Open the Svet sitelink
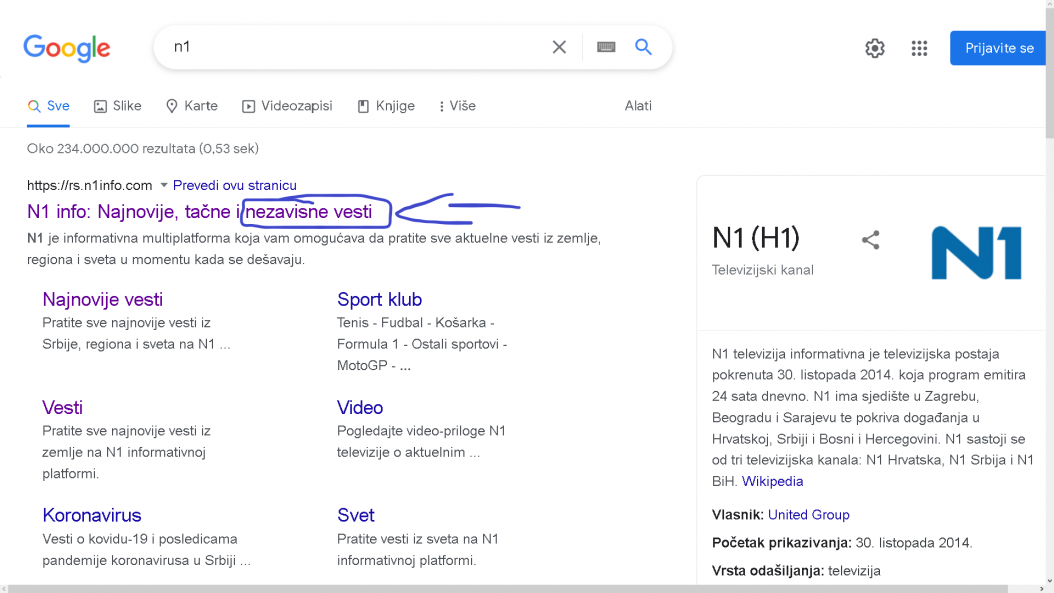The image size is (1054, 593). click(x=356, y=515)
